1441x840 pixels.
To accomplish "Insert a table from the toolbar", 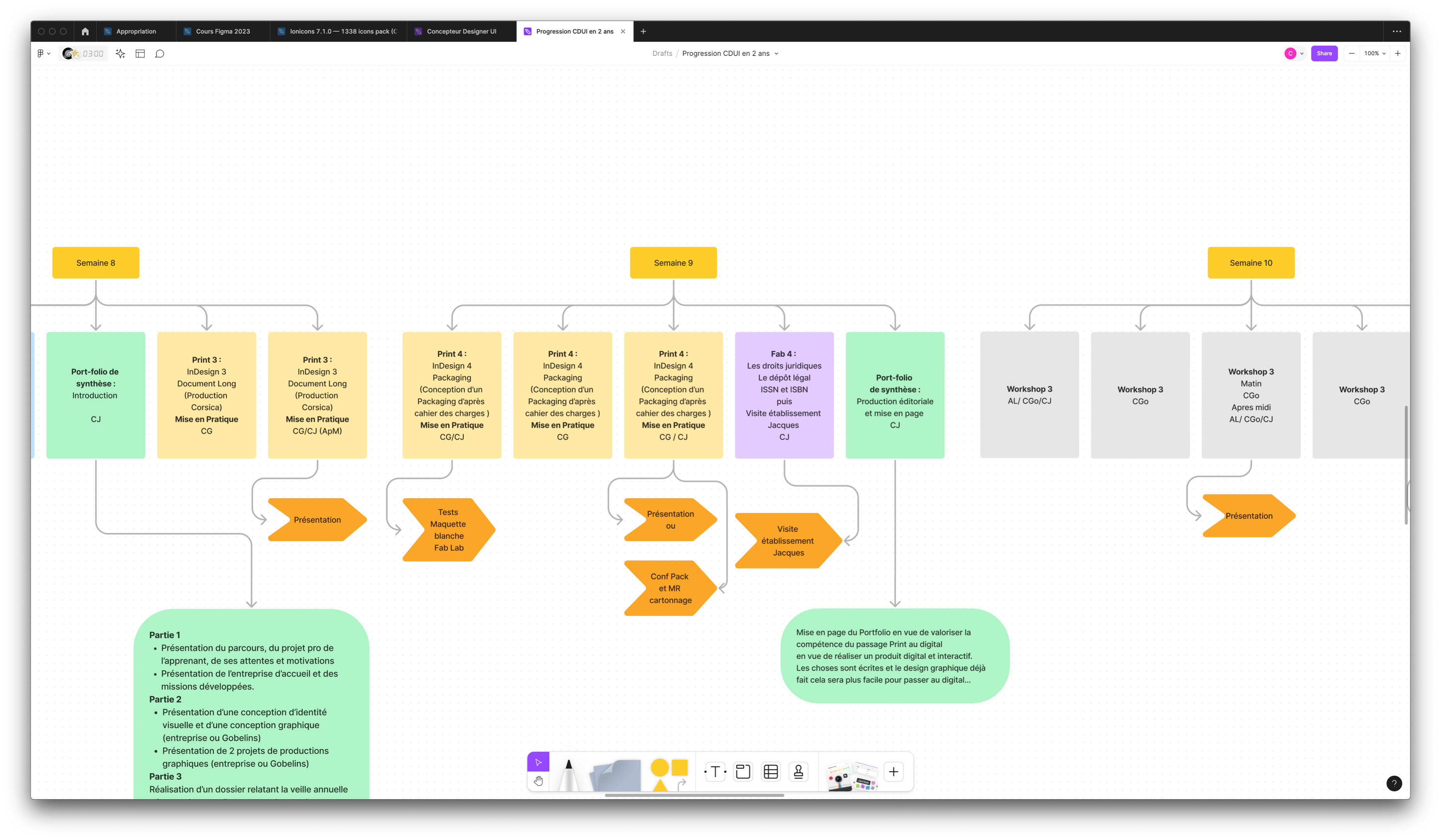I will (x=771, y=772).
